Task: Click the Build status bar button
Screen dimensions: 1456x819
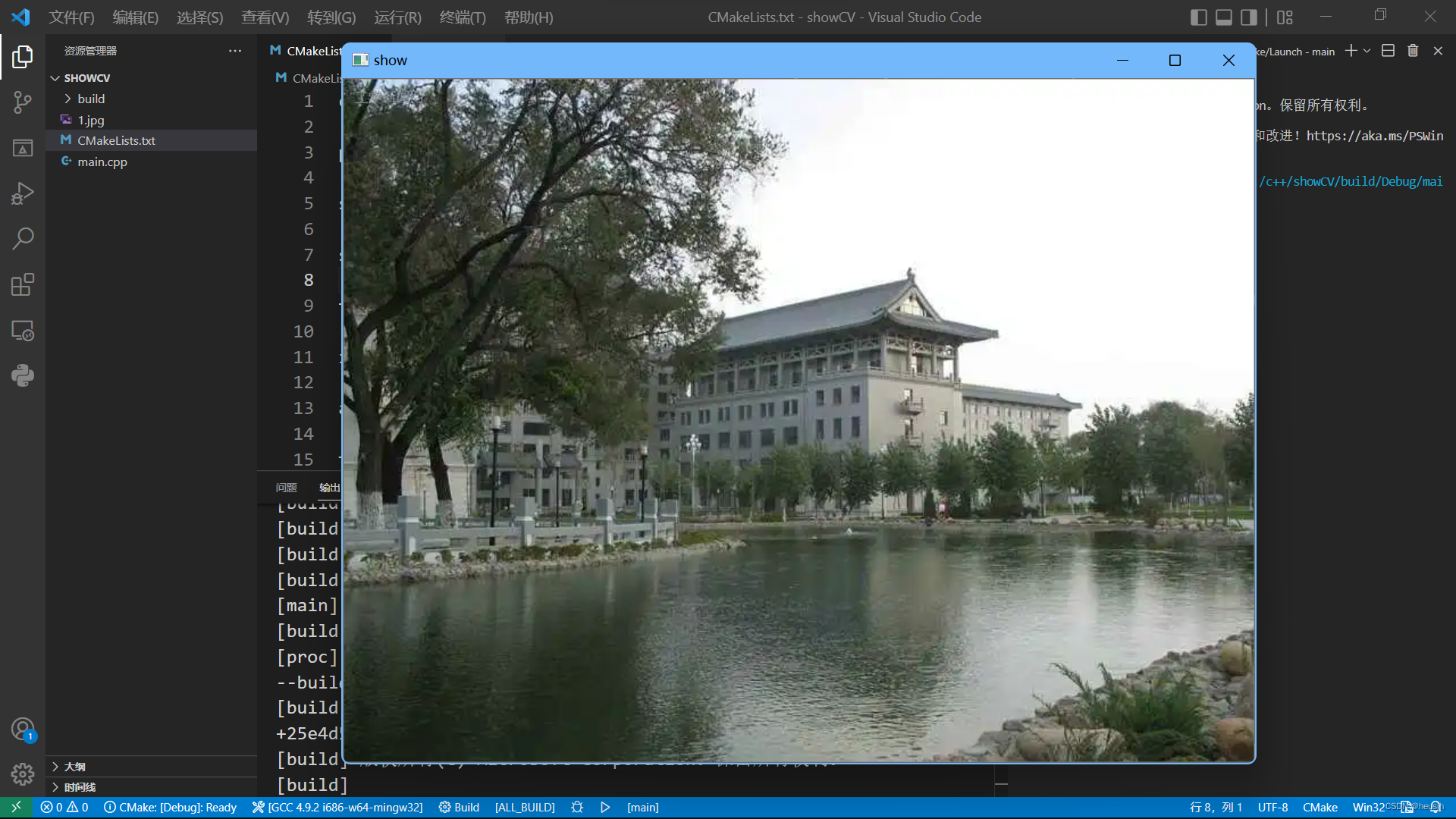Action: point(459,807)
